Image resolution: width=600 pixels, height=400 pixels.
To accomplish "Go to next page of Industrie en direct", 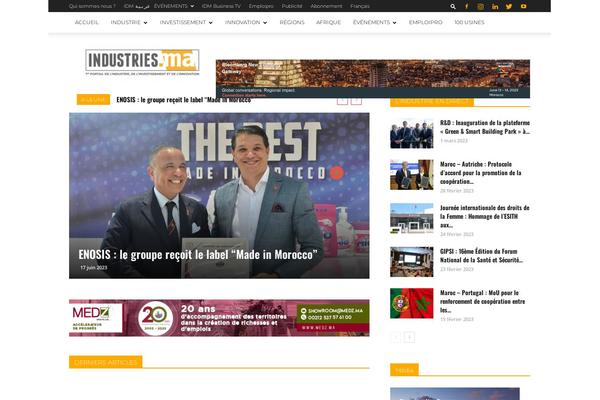I will 409,337.
